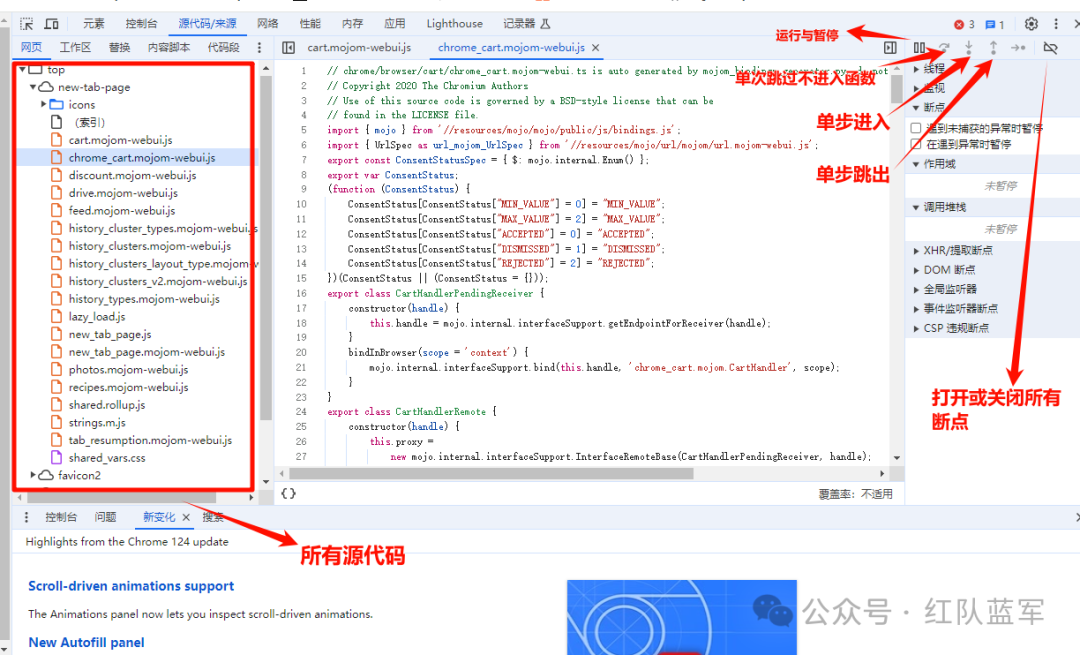Screen dimensions: 1080x655
Task: Enable pause on caught exceptions checkbox
Action: tap(916, 144)
